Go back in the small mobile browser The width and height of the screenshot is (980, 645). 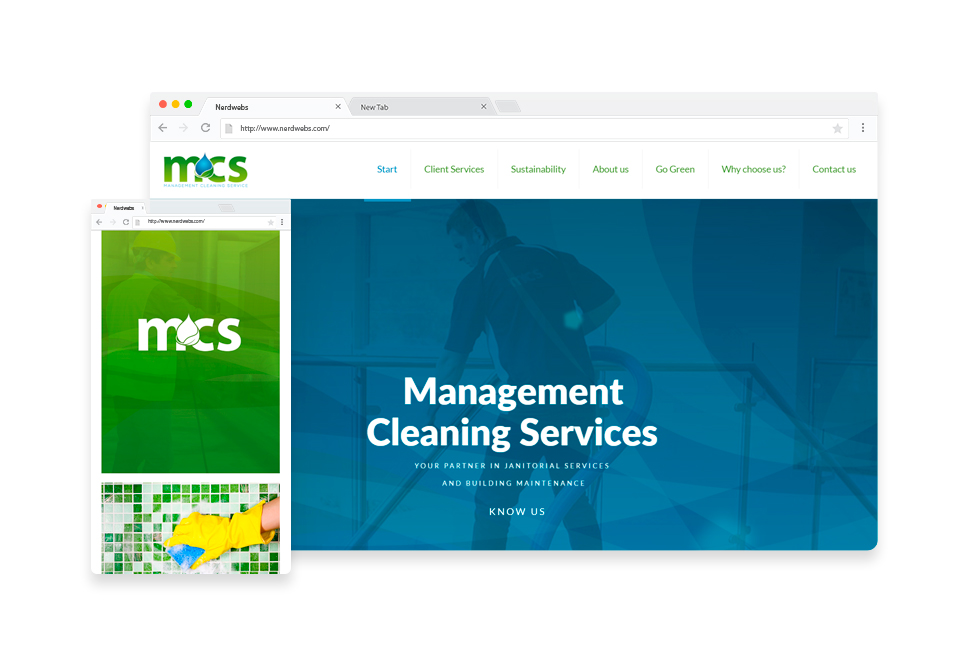(x=99, y=222)
